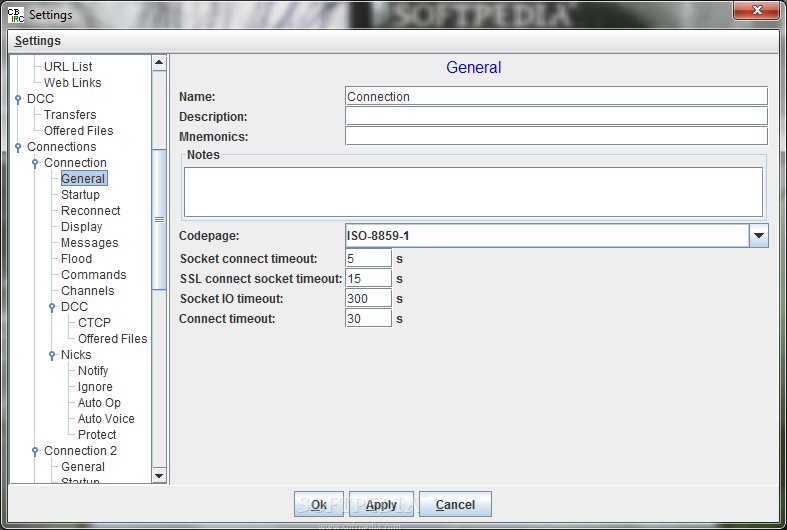Select Ignore under Nicks
This screenshot has width=787, height=530.
tap(95, 387)
